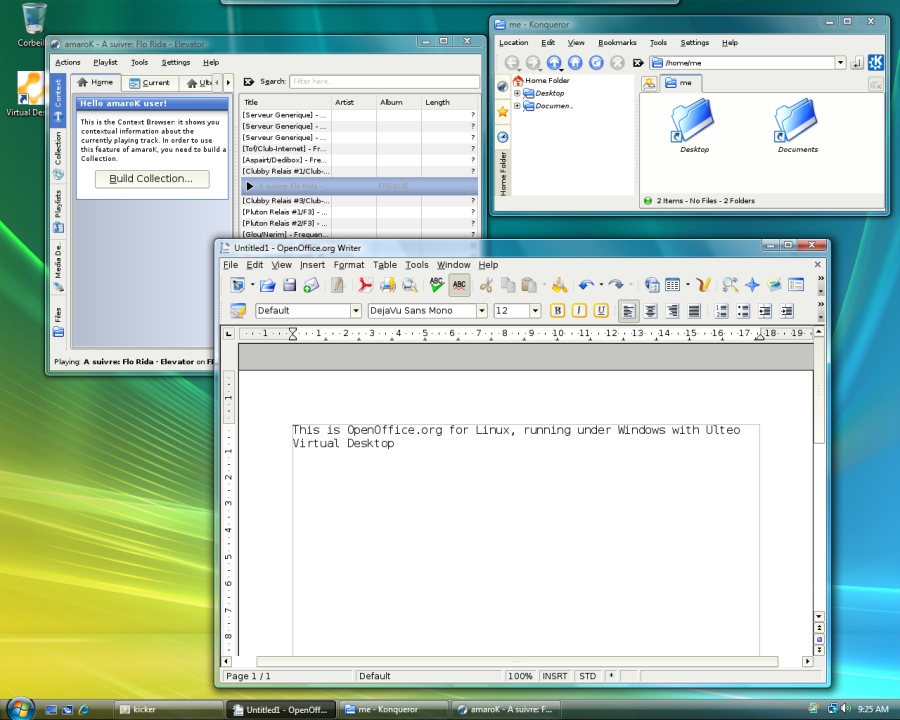Click the amaroK taskbar button
Viewport: 900px width, 720px height.
click(x=506, y=709)
